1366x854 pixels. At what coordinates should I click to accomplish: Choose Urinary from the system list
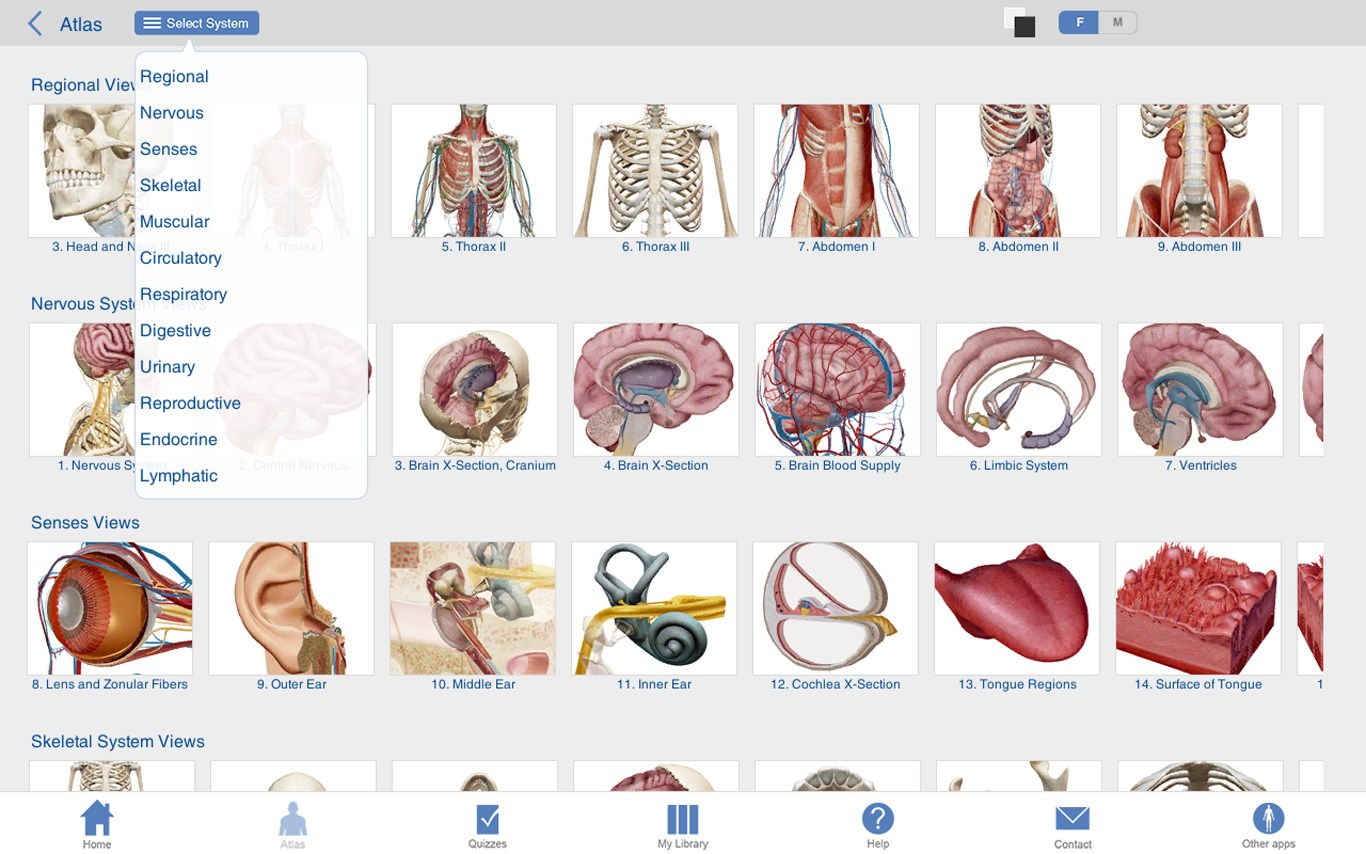pos(168,367)
